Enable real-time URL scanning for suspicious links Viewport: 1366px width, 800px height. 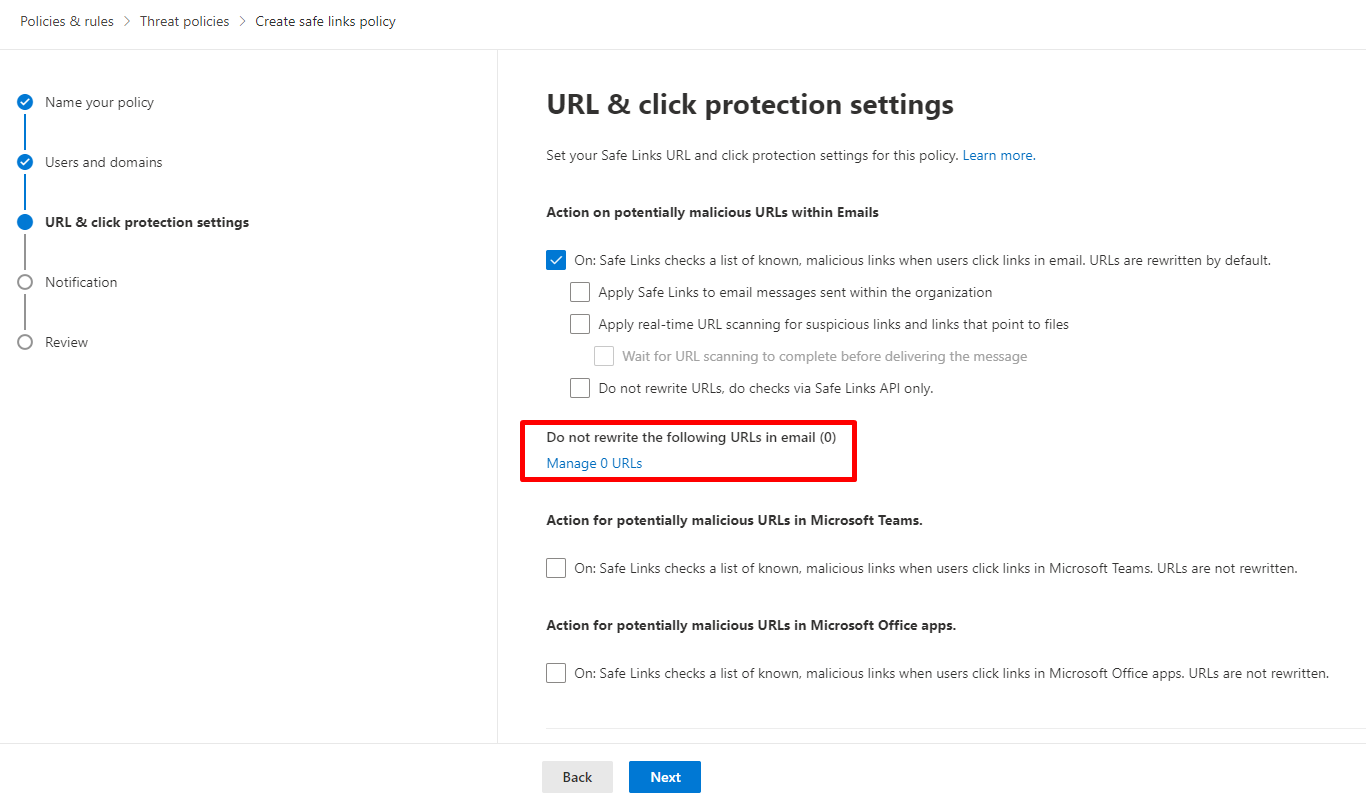click(x=580, y=324)
